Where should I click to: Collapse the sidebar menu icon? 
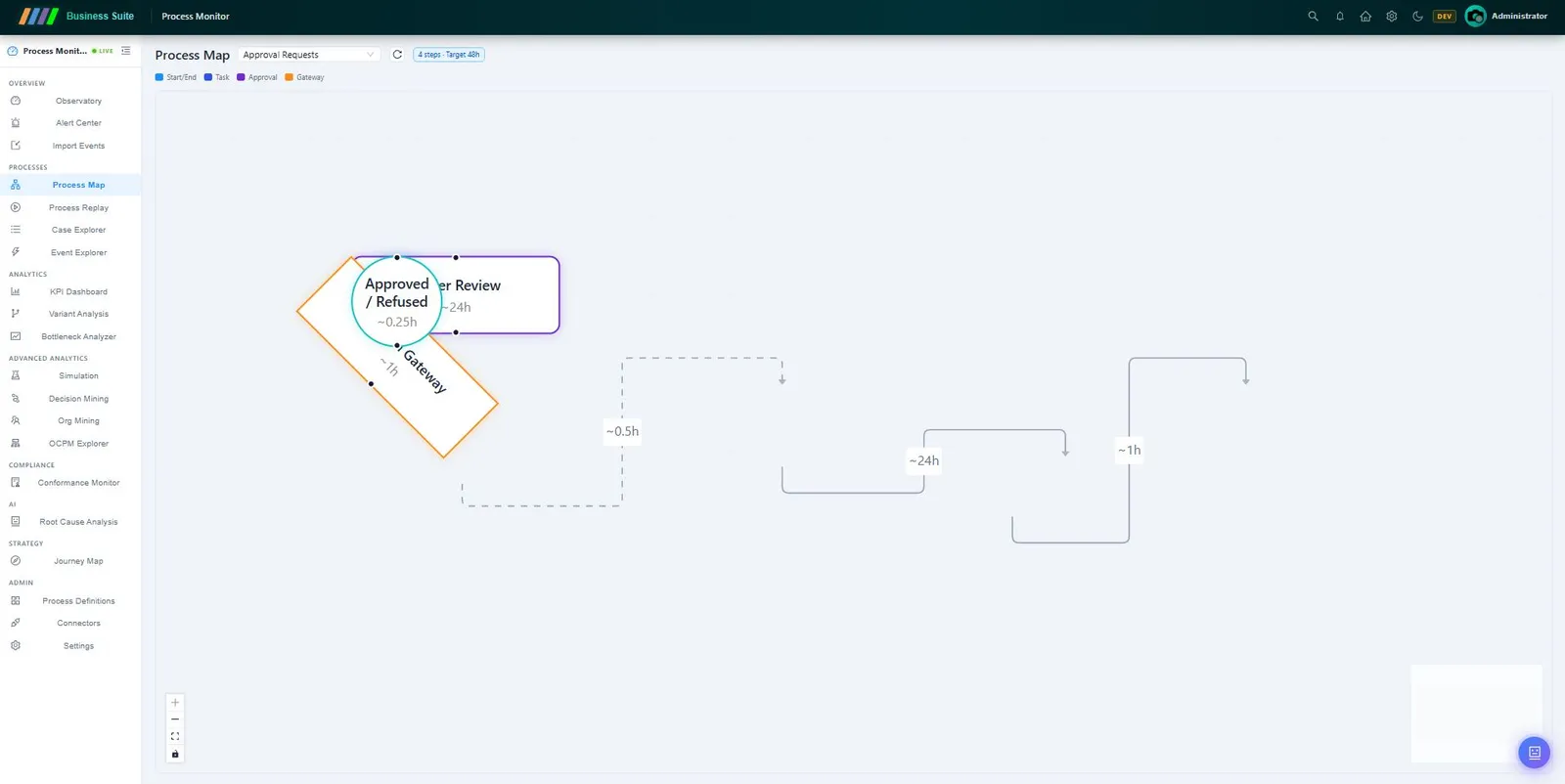(125, 51)
